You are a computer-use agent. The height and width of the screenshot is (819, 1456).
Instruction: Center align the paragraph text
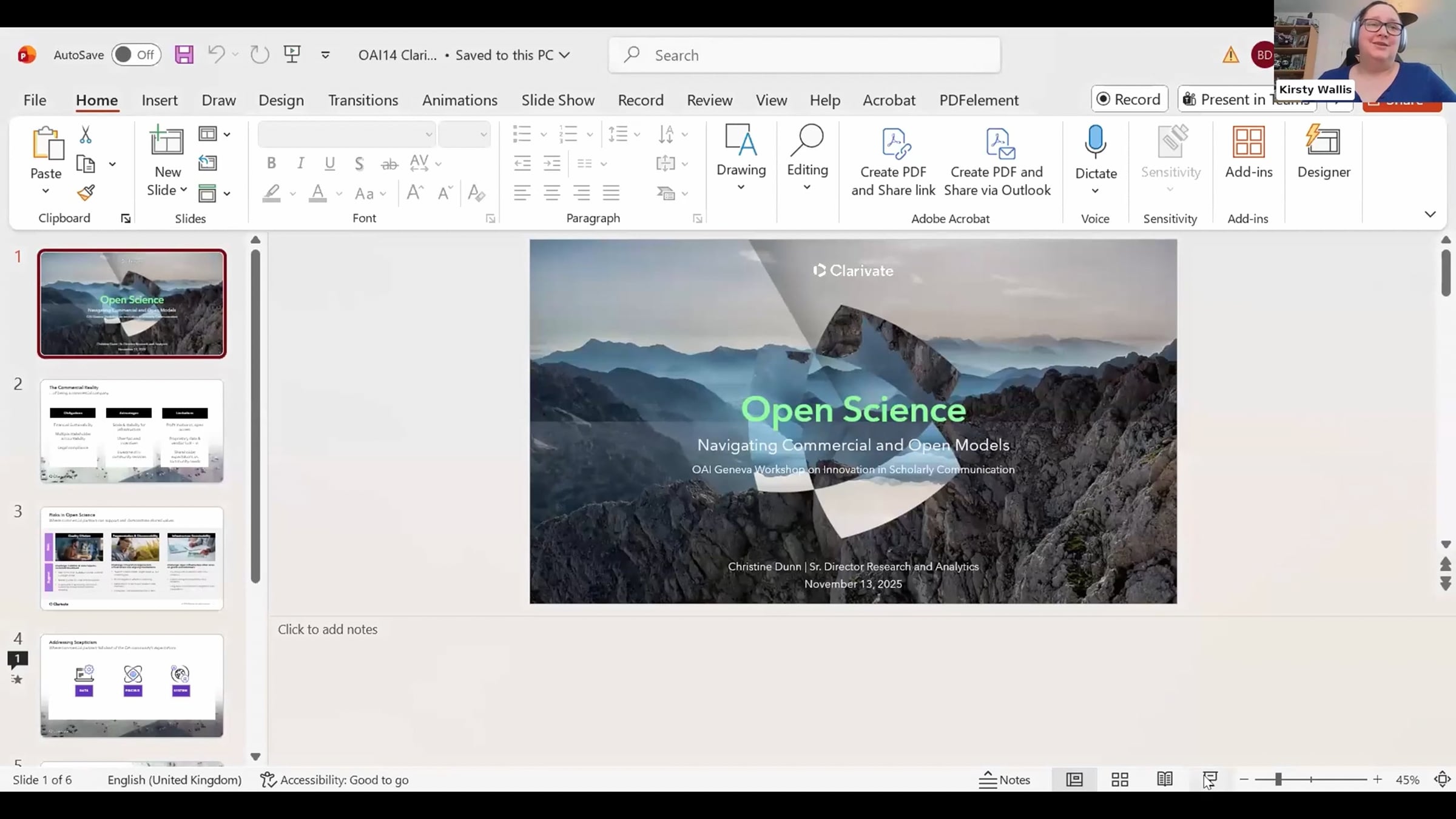(x=552, y=193)
